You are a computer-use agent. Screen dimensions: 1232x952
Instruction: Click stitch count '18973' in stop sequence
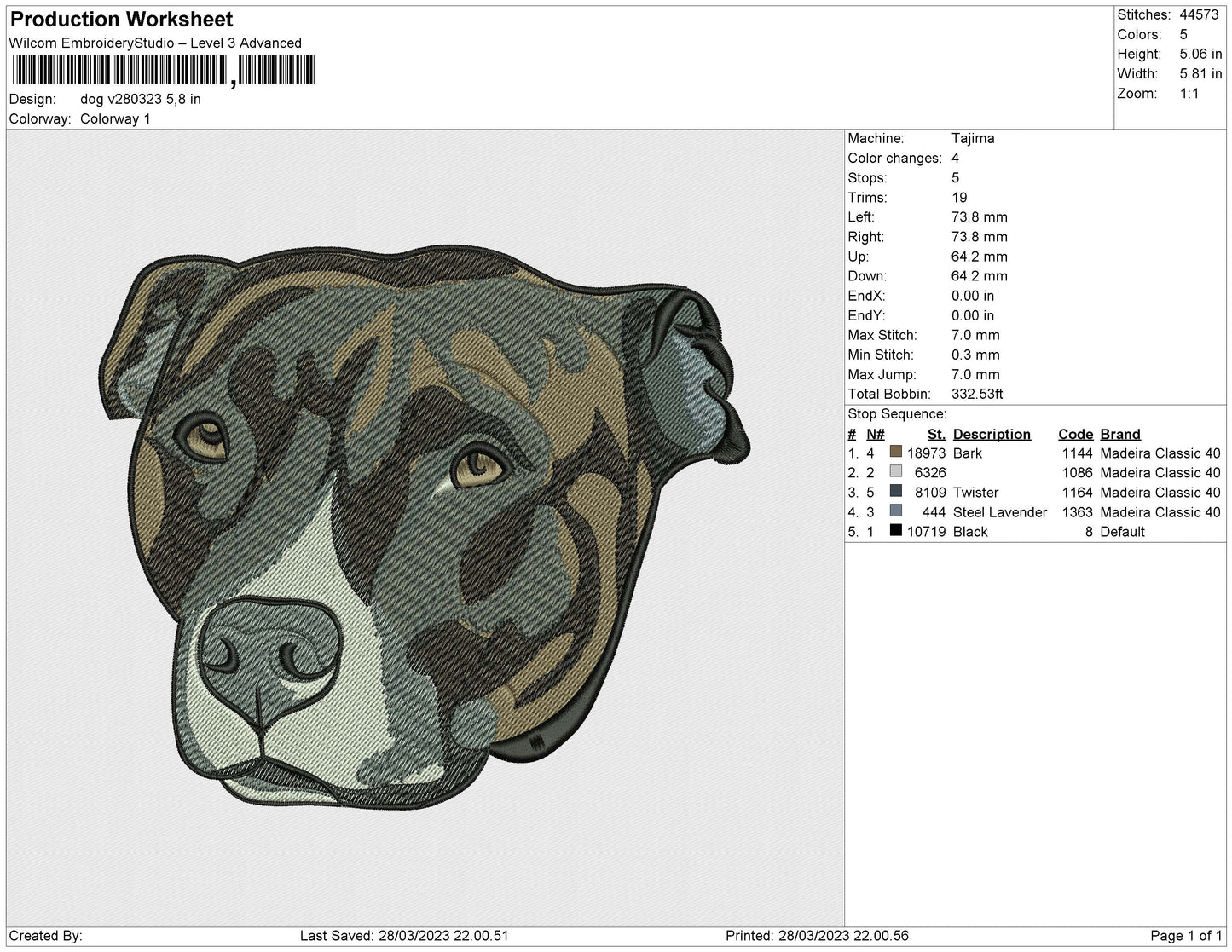(927, 453)
